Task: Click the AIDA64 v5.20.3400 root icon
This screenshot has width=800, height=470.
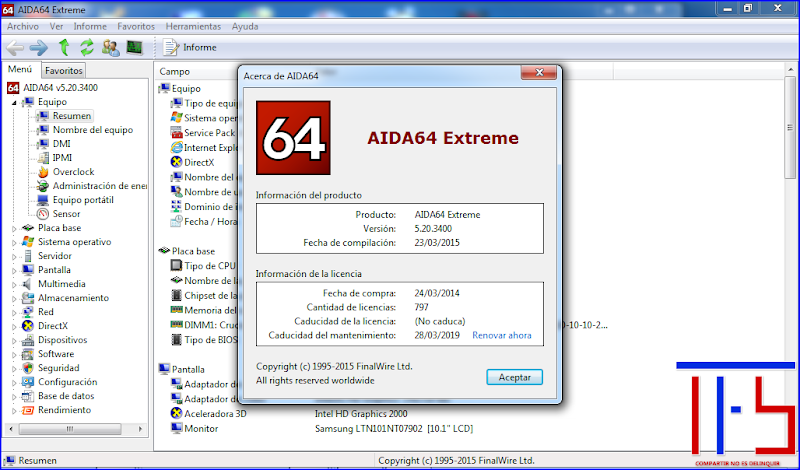Action: [x=13, y=88]
